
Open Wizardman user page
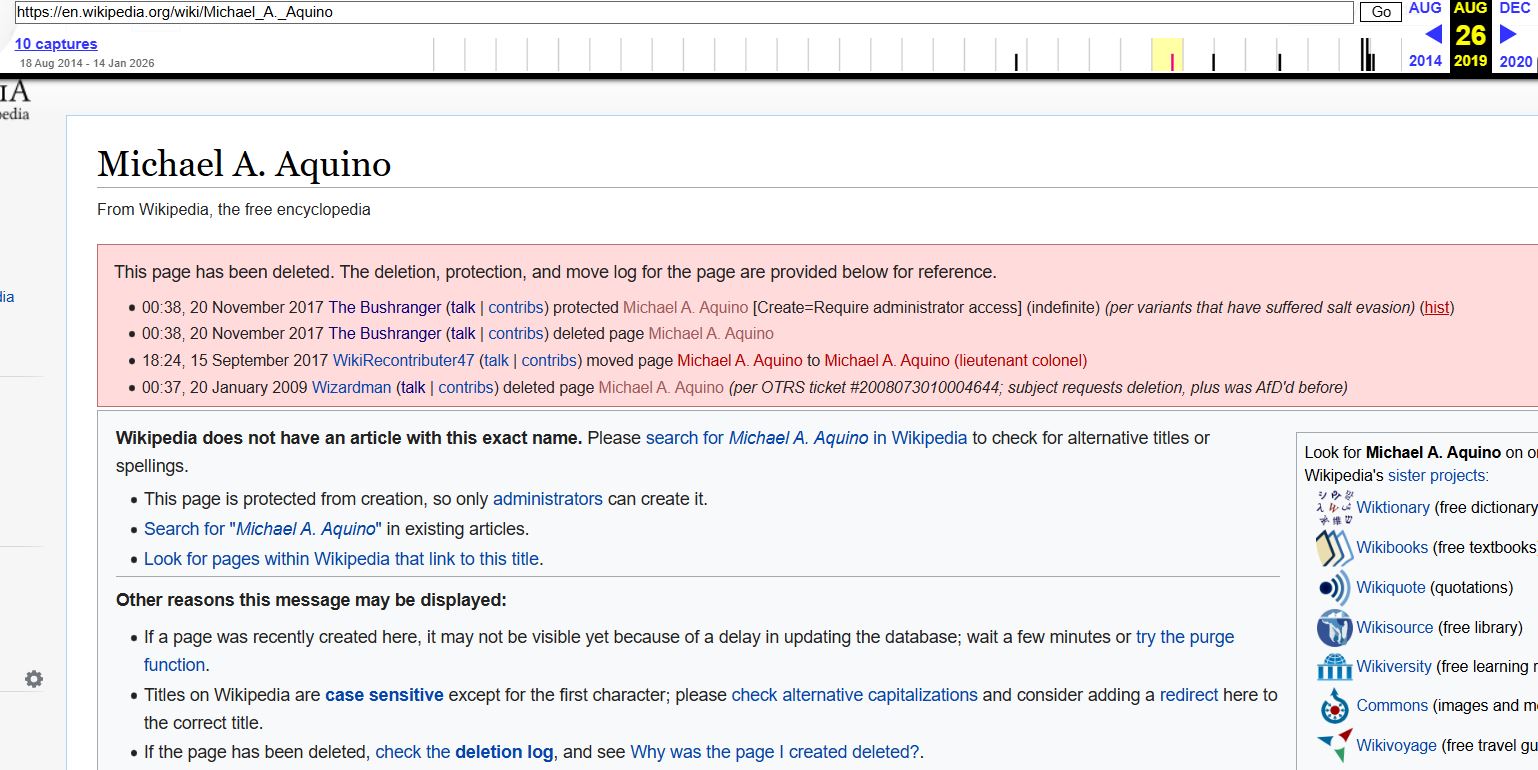pos(352,387)
